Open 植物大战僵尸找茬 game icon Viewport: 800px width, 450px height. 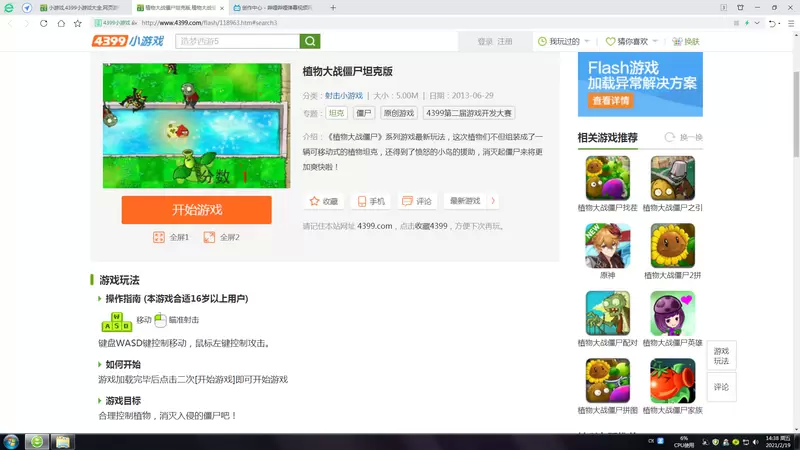[x=607, y=178]
